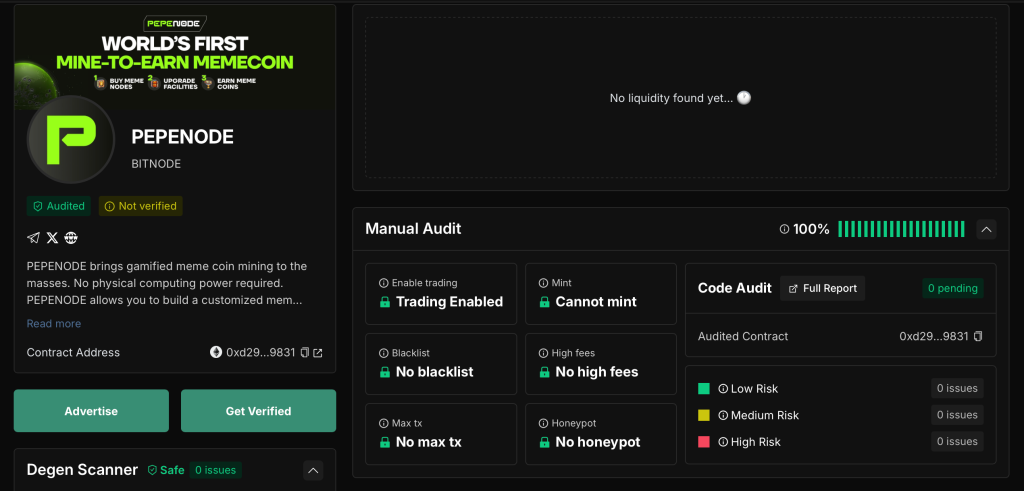This screenshot has height=491, width=1024.
Task: Open the Telegram link icon
Action: (x=33, y=238)
